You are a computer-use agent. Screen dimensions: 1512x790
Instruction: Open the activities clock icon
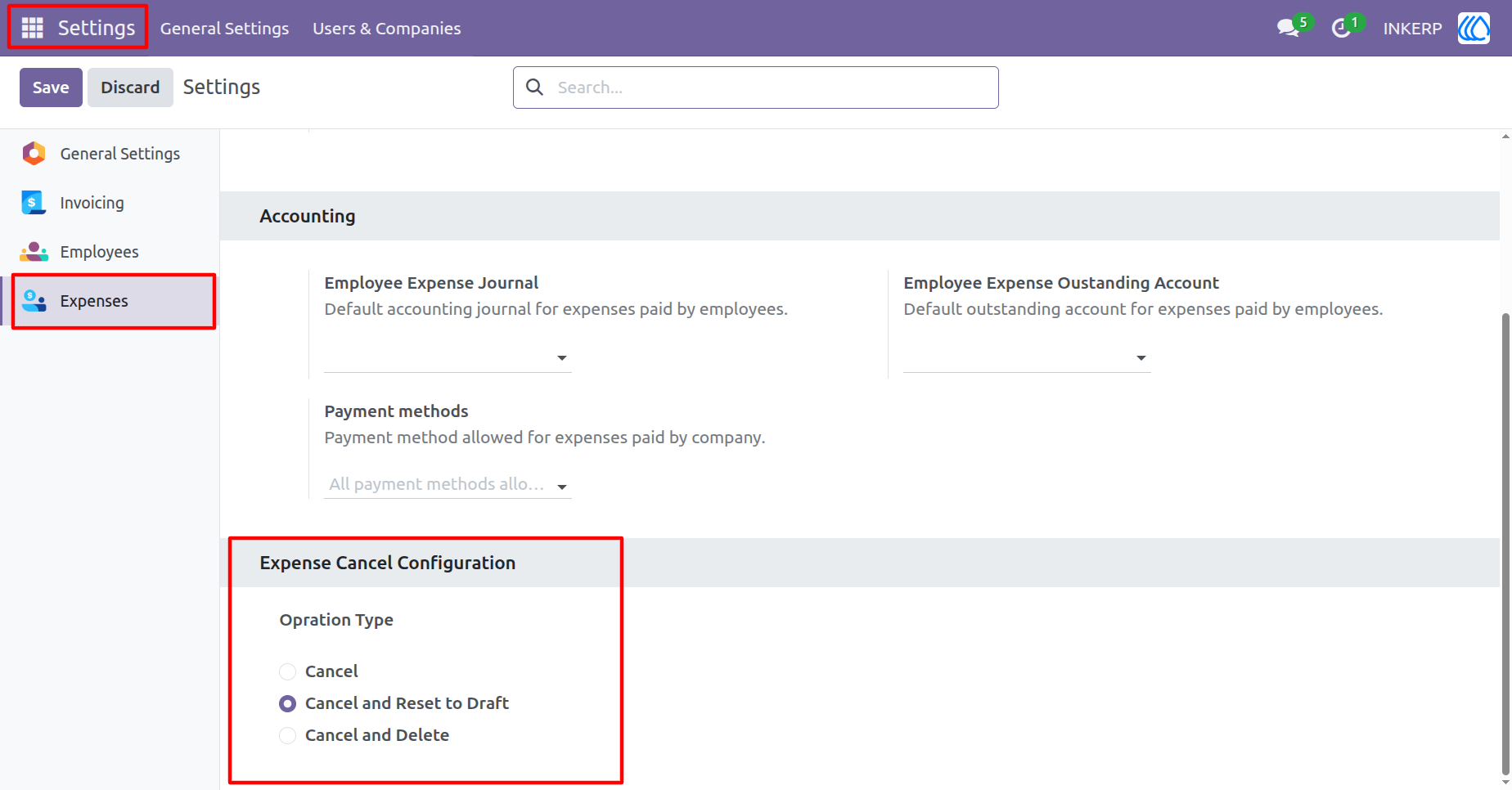(x=1341, y=29)
